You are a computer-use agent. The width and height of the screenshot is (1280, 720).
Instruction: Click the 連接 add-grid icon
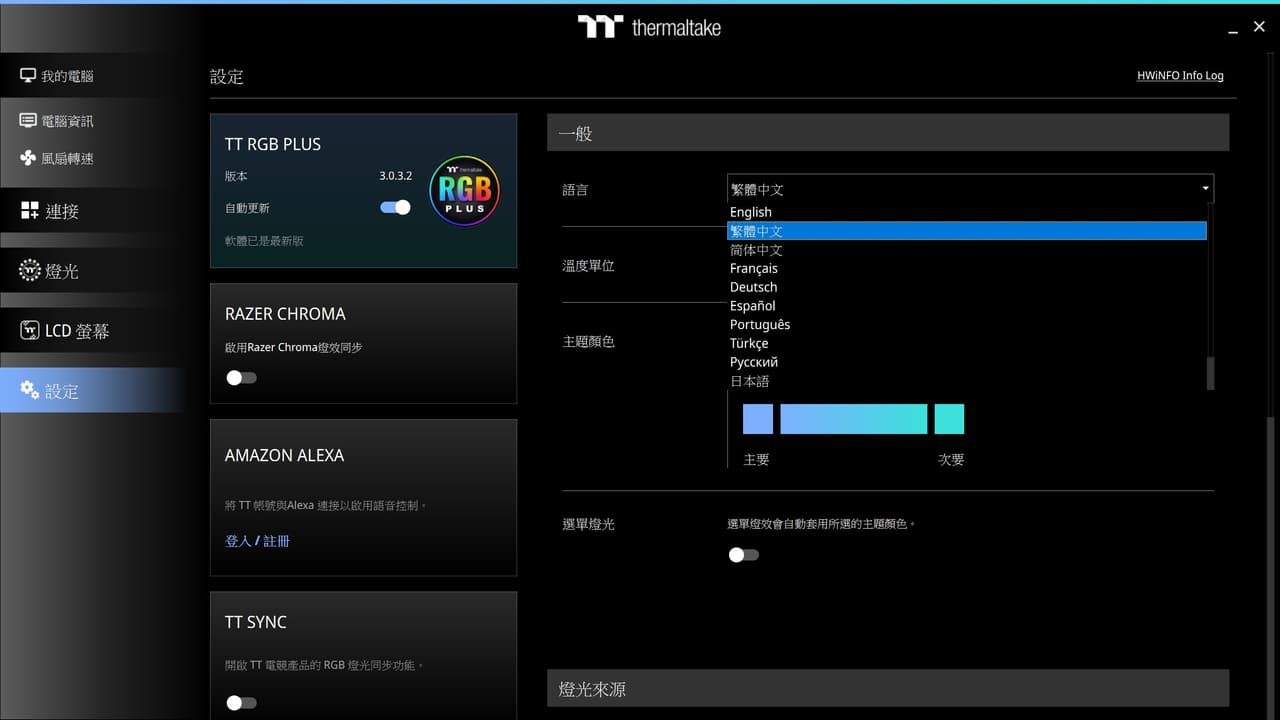[x=30, y=211]
